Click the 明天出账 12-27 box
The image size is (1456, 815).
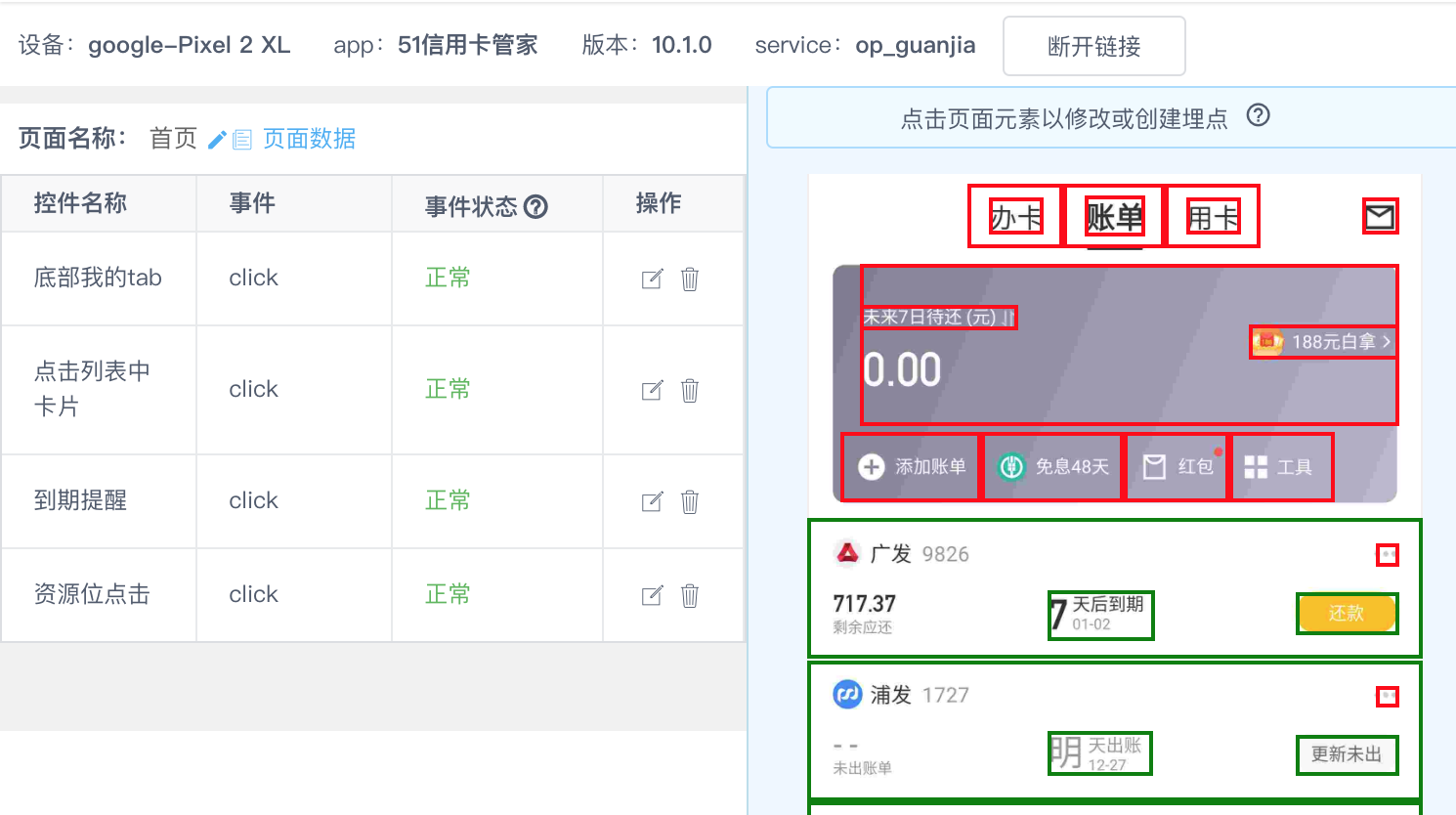pos(1099,753)
